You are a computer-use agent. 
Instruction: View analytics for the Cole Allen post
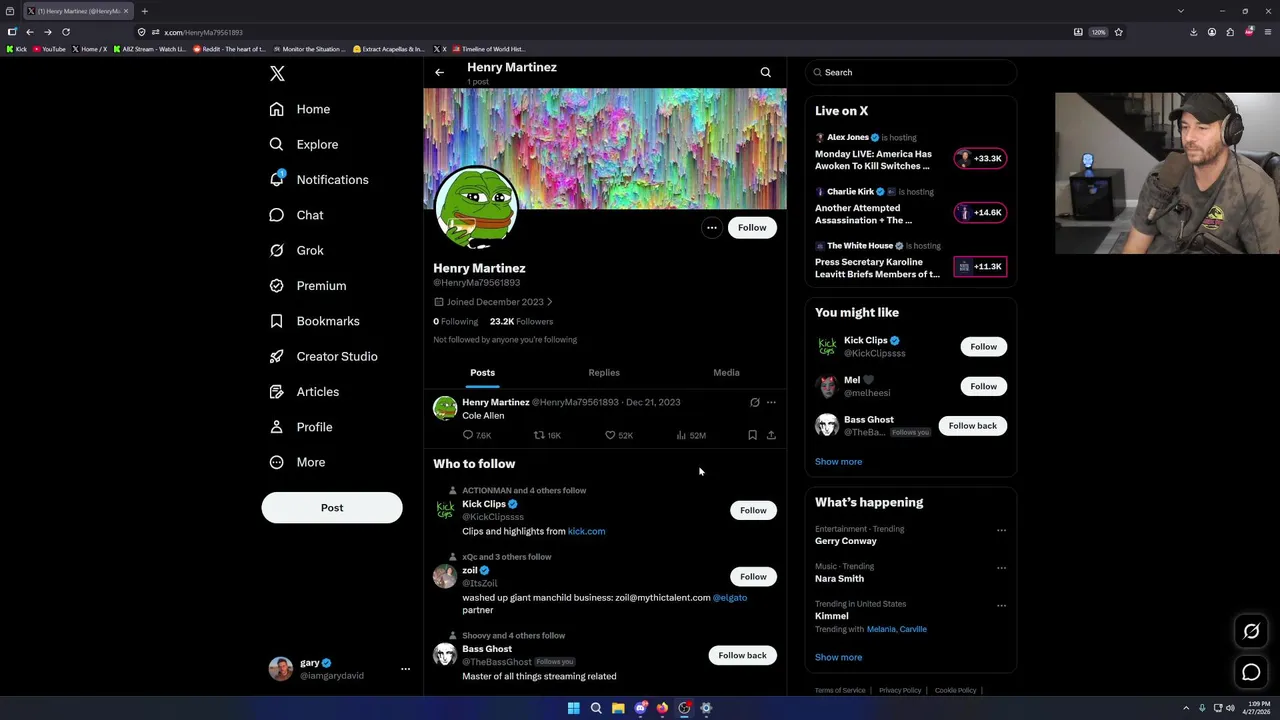691,436
